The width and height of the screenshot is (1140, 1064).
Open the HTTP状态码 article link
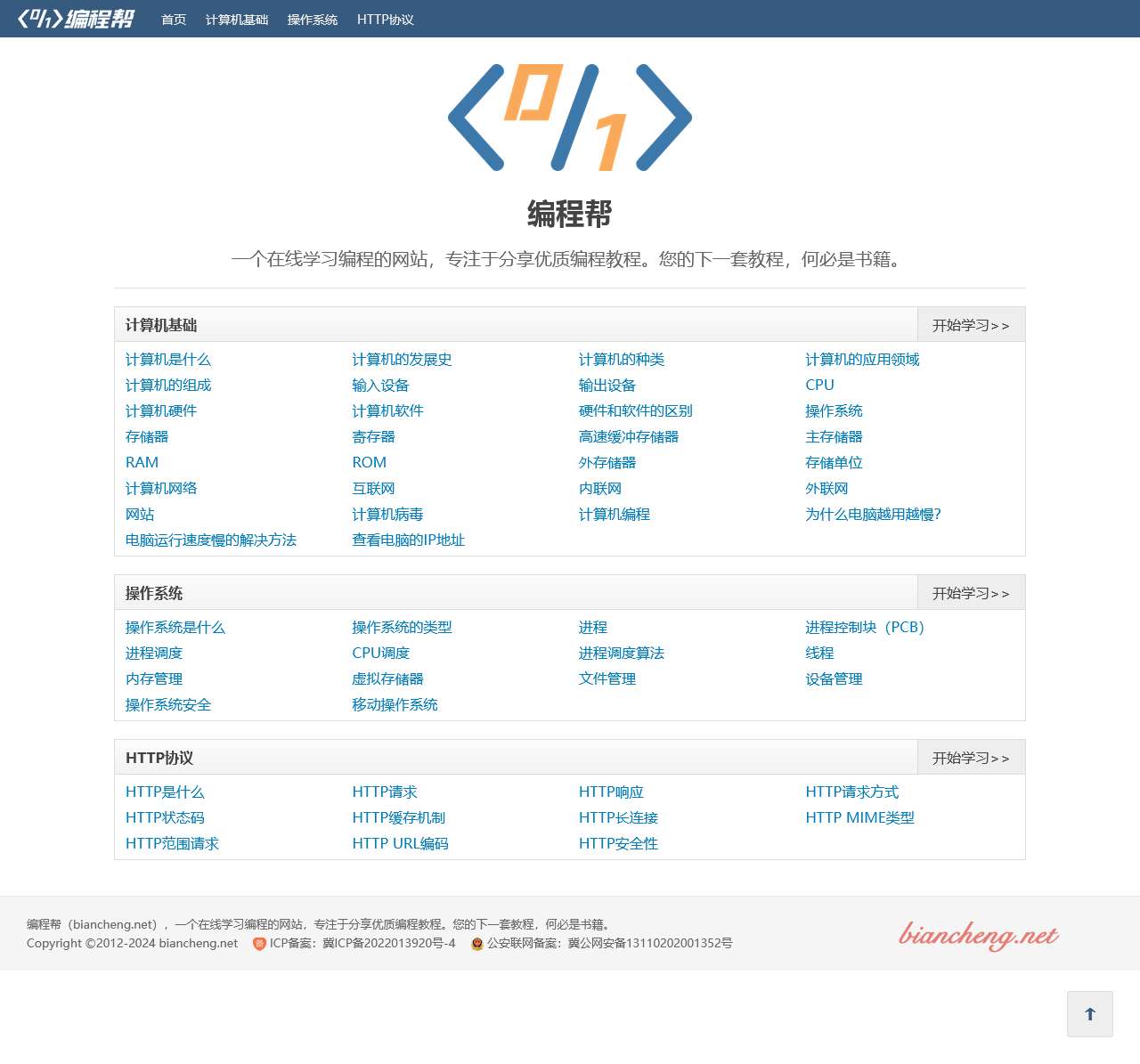click(166, 817)
